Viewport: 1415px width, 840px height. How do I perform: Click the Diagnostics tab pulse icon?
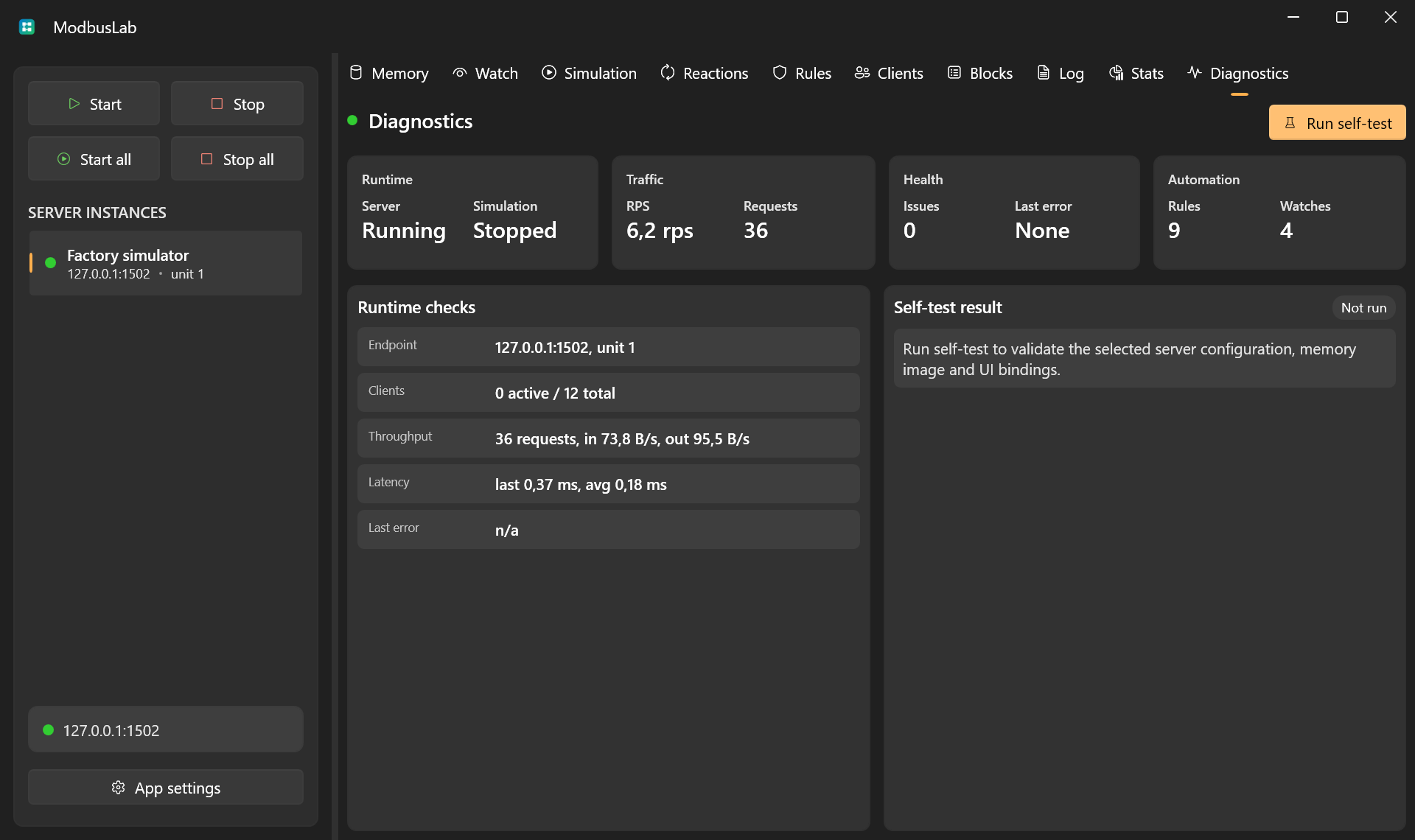tap(1195, 73)
